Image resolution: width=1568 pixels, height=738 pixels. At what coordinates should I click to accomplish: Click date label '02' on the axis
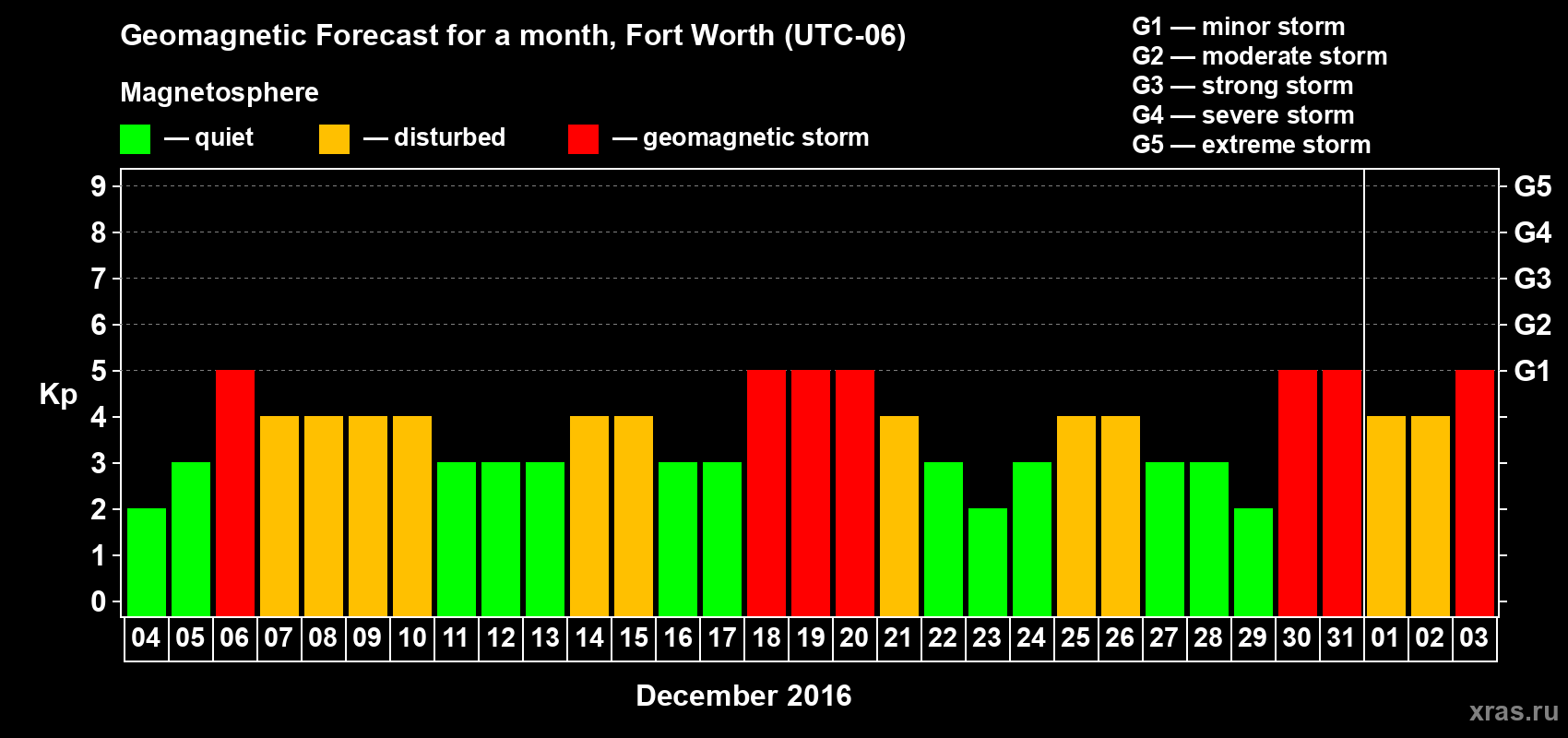pyautogui.click(x=1430, y=637)
